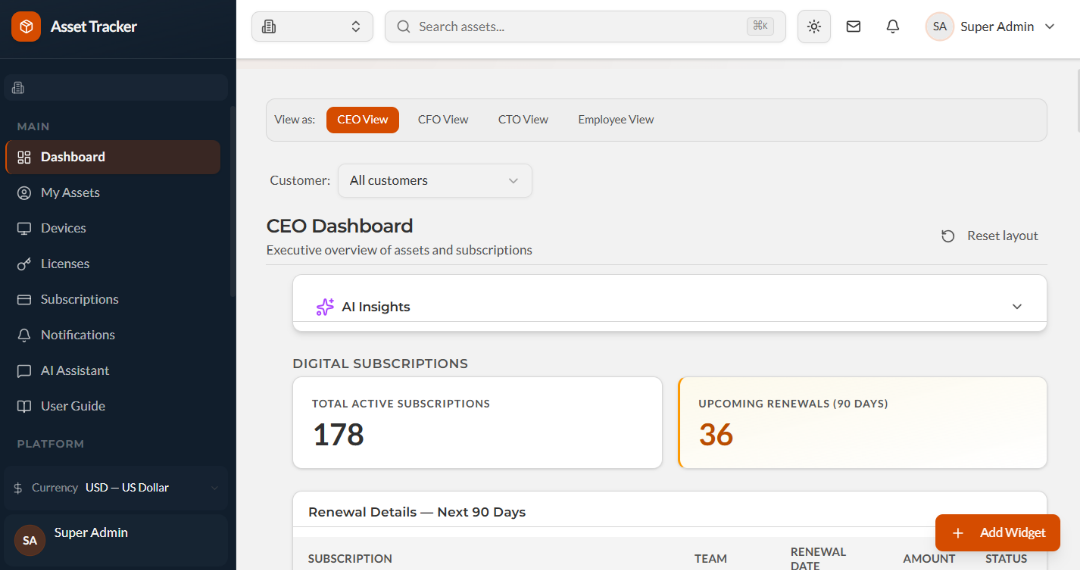The image size is (1080, 570).
Task: Click the AI Insights sparkle icon
Action: pyautogui.click(x=325, y=307)
